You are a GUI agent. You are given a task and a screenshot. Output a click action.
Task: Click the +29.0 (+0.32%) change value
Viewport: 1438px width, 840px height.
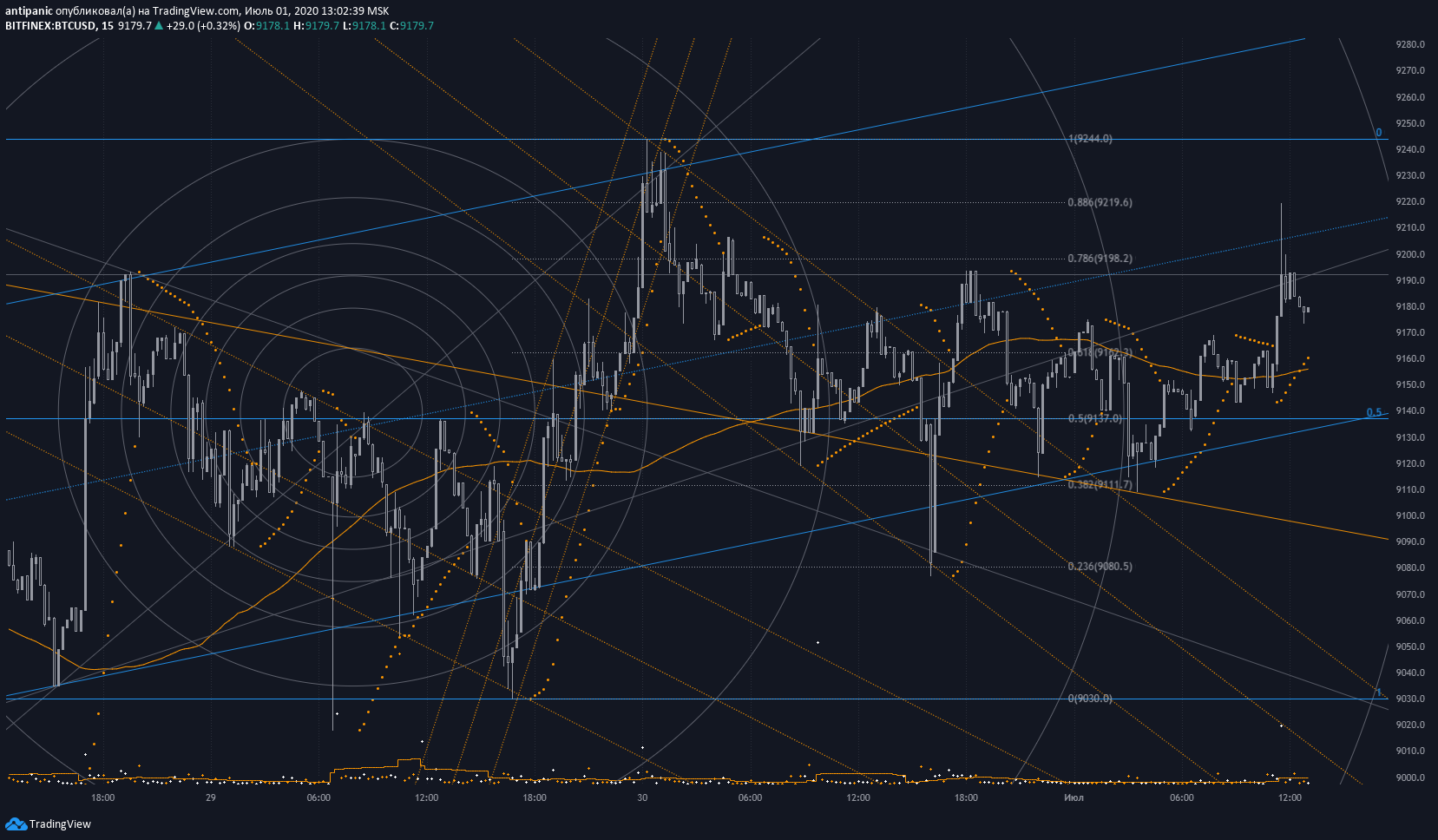(x=203, y=25)
